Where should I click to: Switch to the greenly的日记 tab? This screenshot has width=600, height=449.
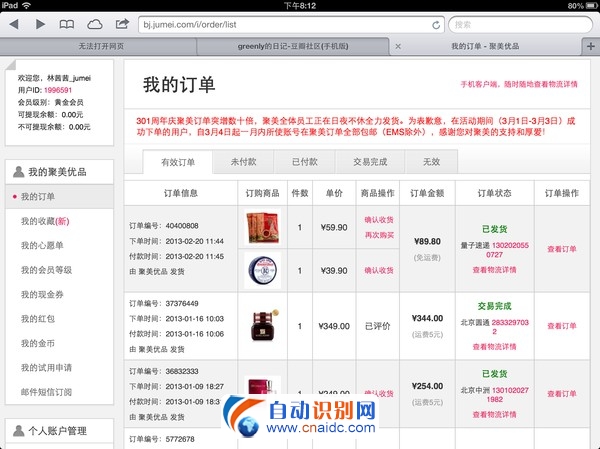click(293, 46)
